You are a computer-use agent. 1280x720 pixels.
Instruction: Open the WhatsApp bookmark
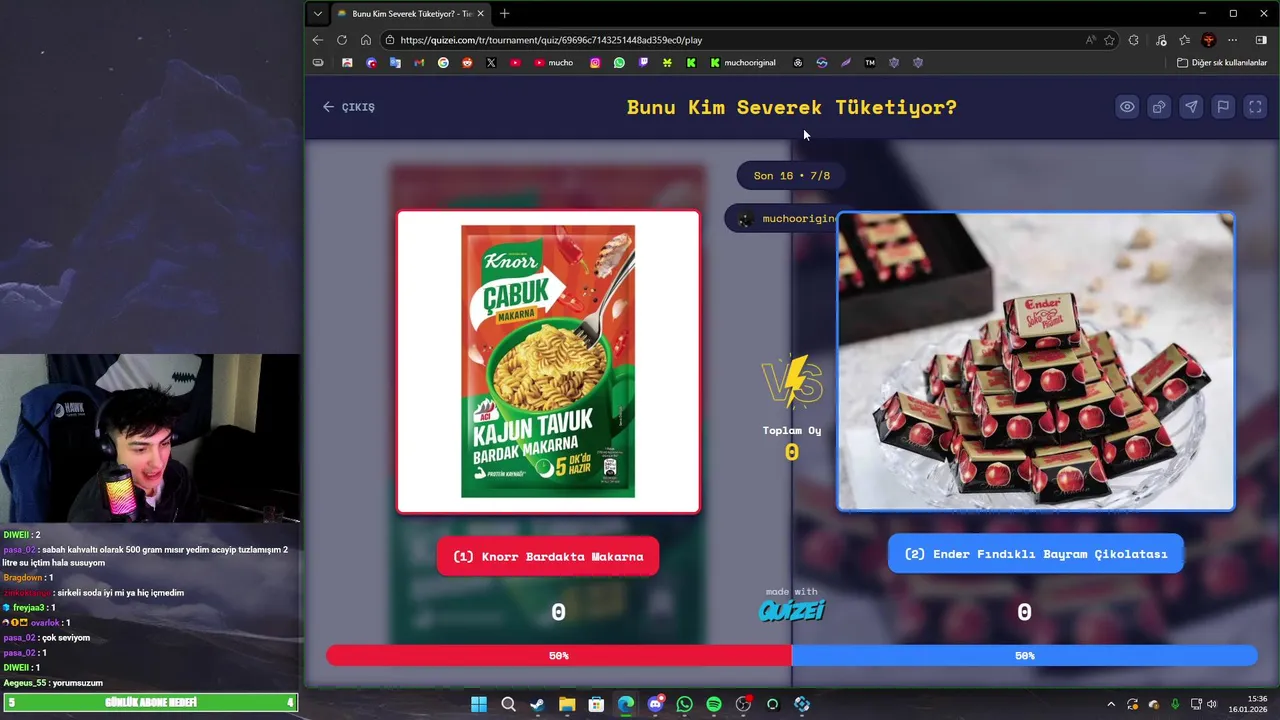(619, 63)
